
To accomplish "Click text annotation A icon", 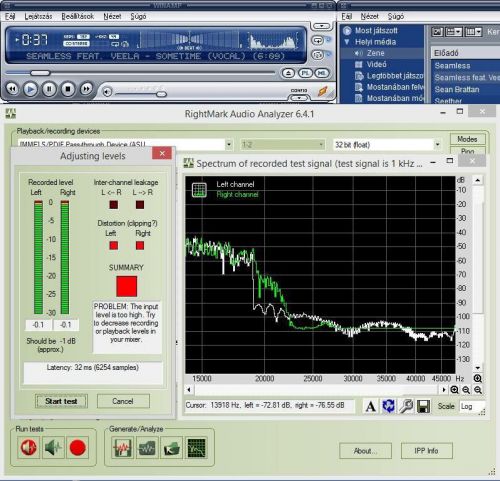I will [x=371, y=406].
